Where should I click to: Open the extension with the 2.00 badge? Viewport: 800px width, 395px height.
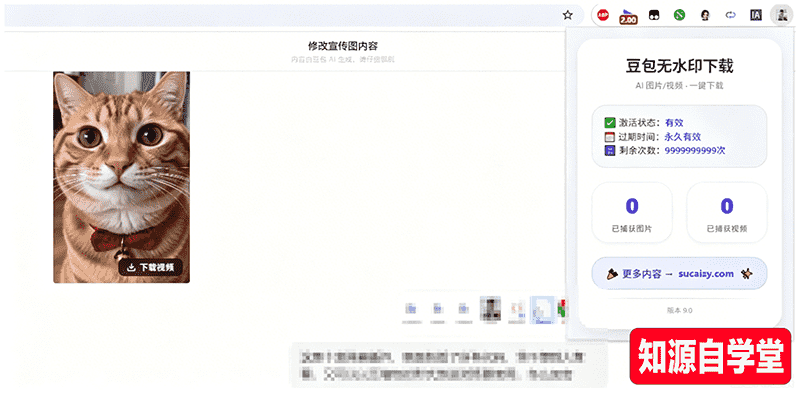(x=628, y=17)
